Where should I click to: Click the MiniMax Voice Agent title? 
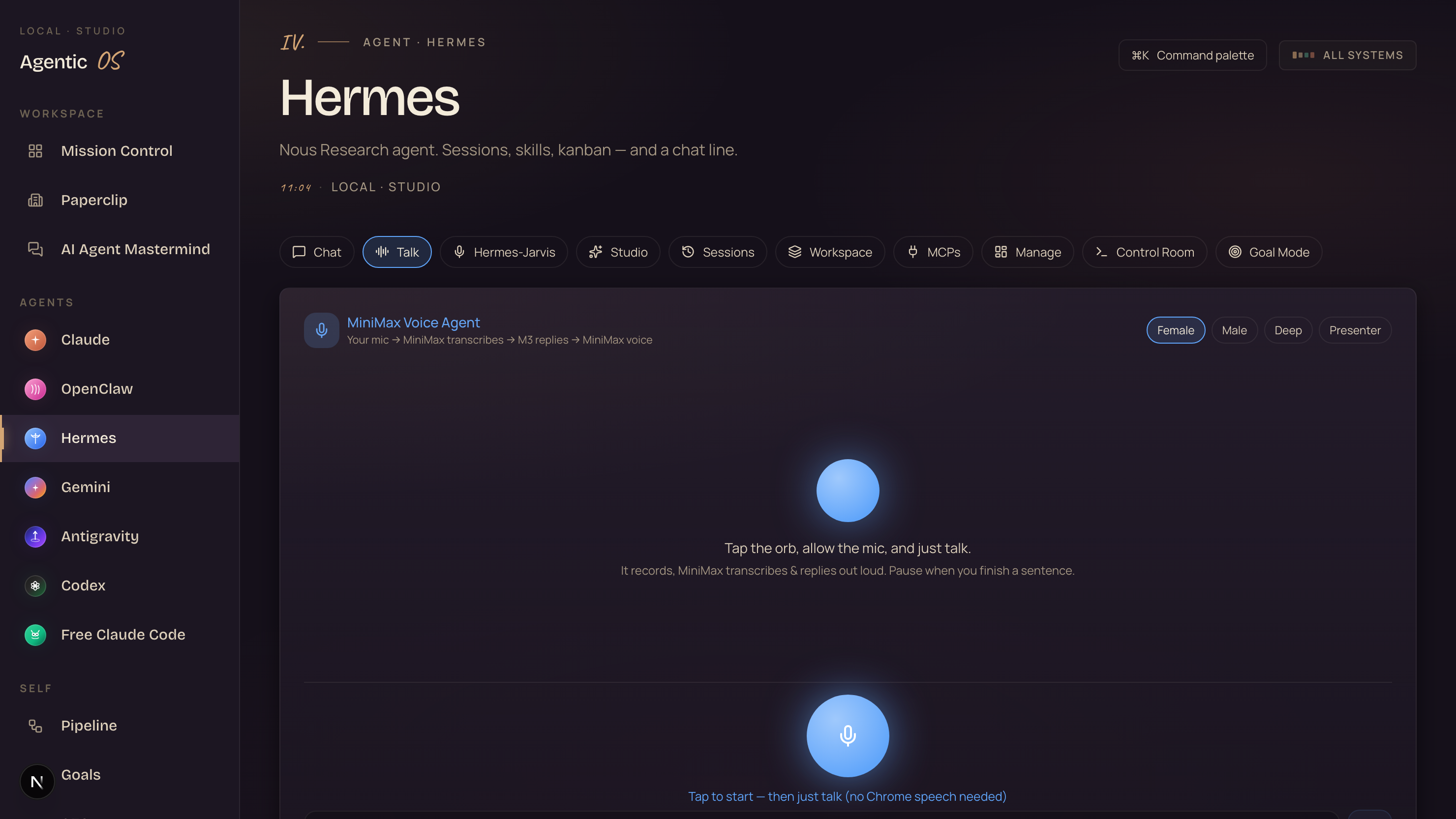coord(413,322)
